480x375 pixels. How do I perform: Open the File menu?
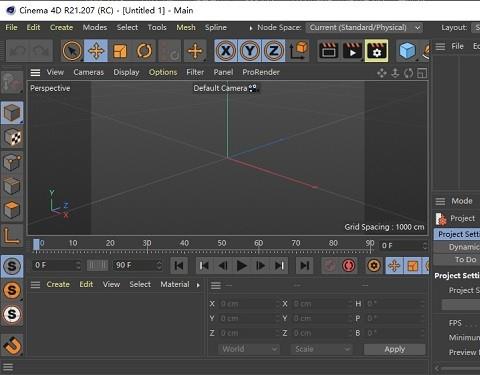point(11,27)
